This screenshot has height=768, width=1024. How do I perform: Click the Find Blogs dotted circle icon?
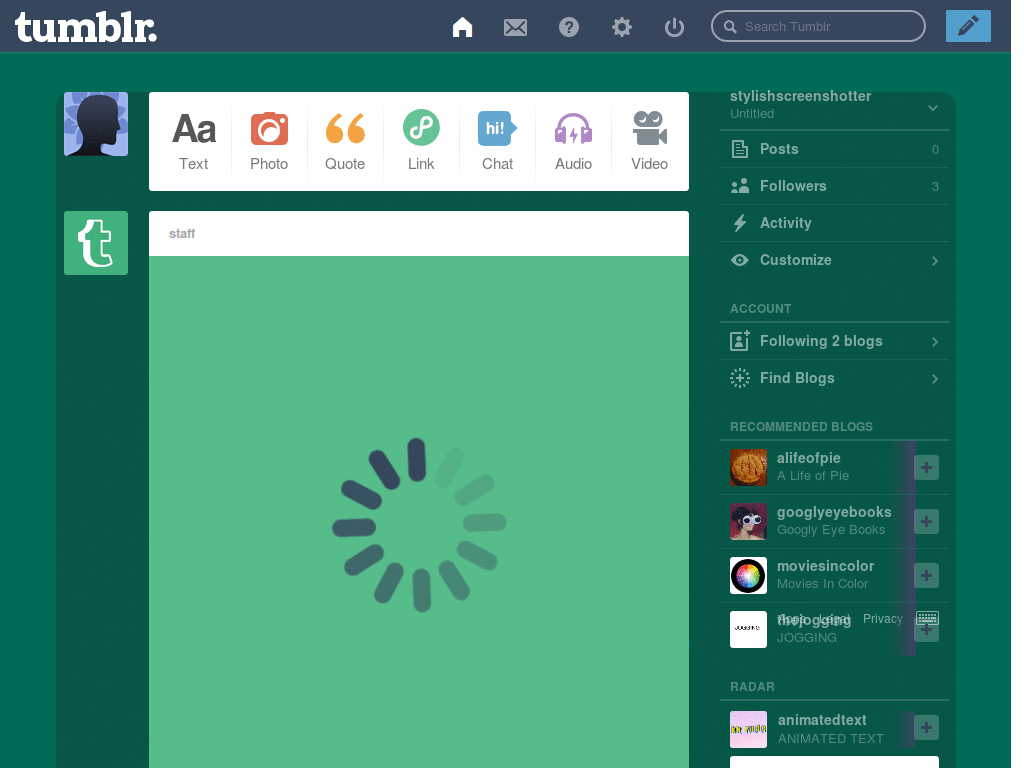pyautogui.click(x=740, y=377)
